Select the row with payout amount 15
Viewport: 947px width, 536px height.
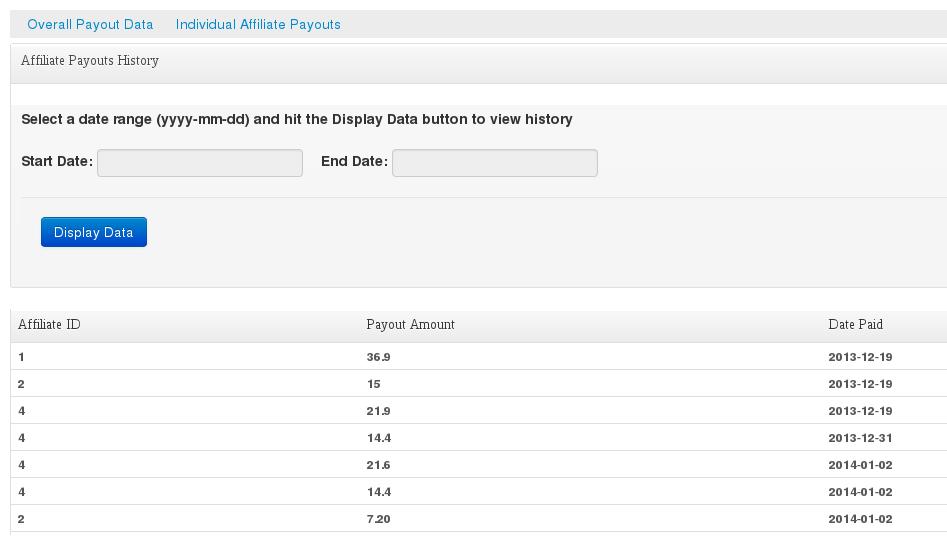(479, 384)
